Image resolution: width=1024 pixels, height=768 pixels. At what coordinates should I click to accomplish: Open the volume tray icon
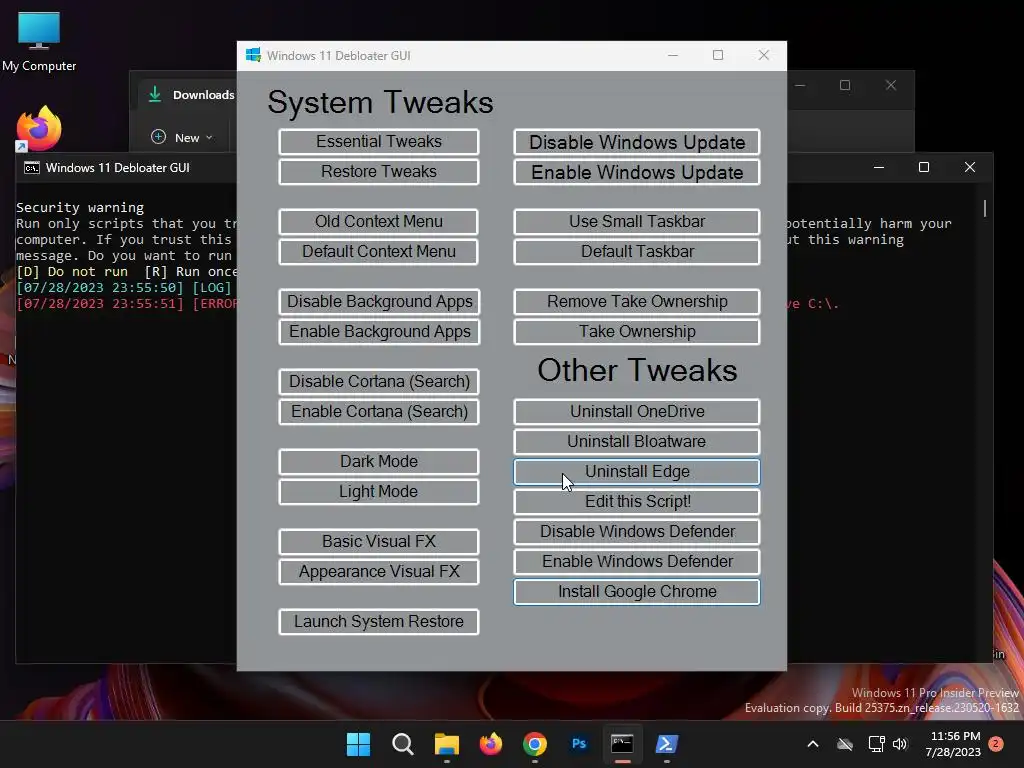(900, 744)
